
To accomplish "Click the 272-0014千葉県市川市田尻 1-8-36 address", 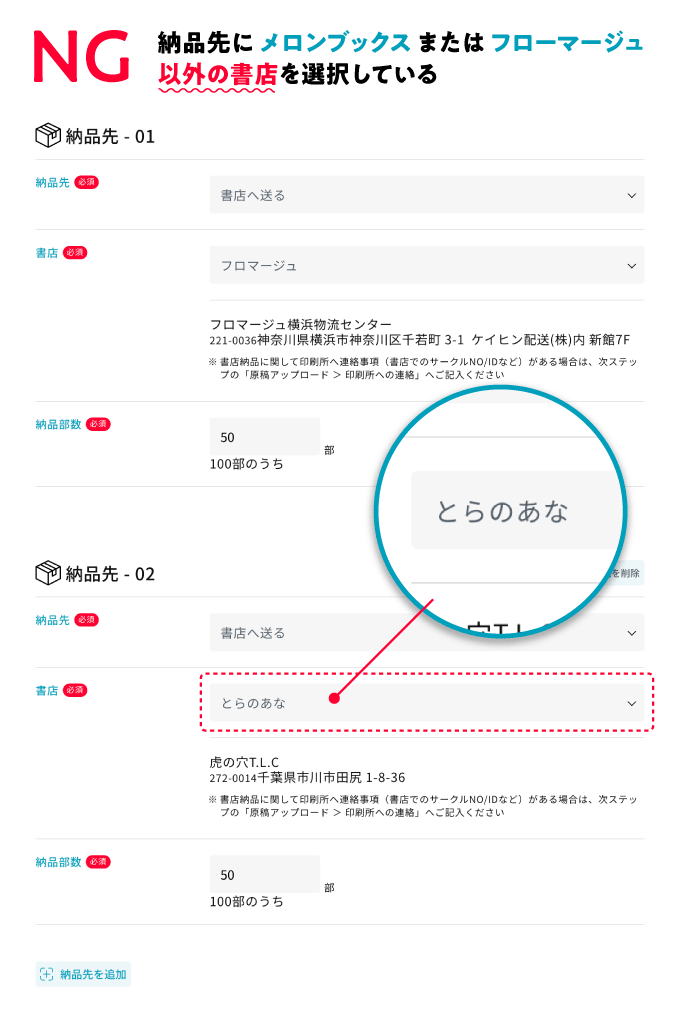I will pos(307,777).
